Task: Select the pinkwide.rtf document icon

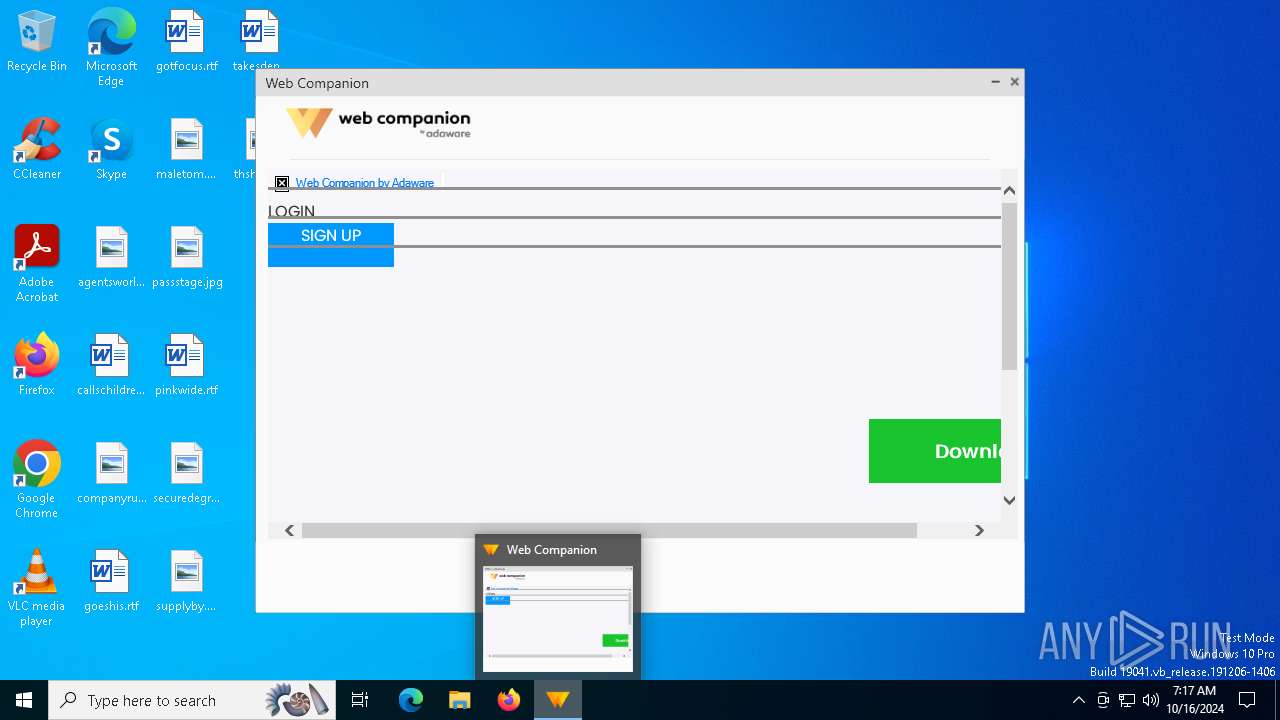Action: click(186, 366)
